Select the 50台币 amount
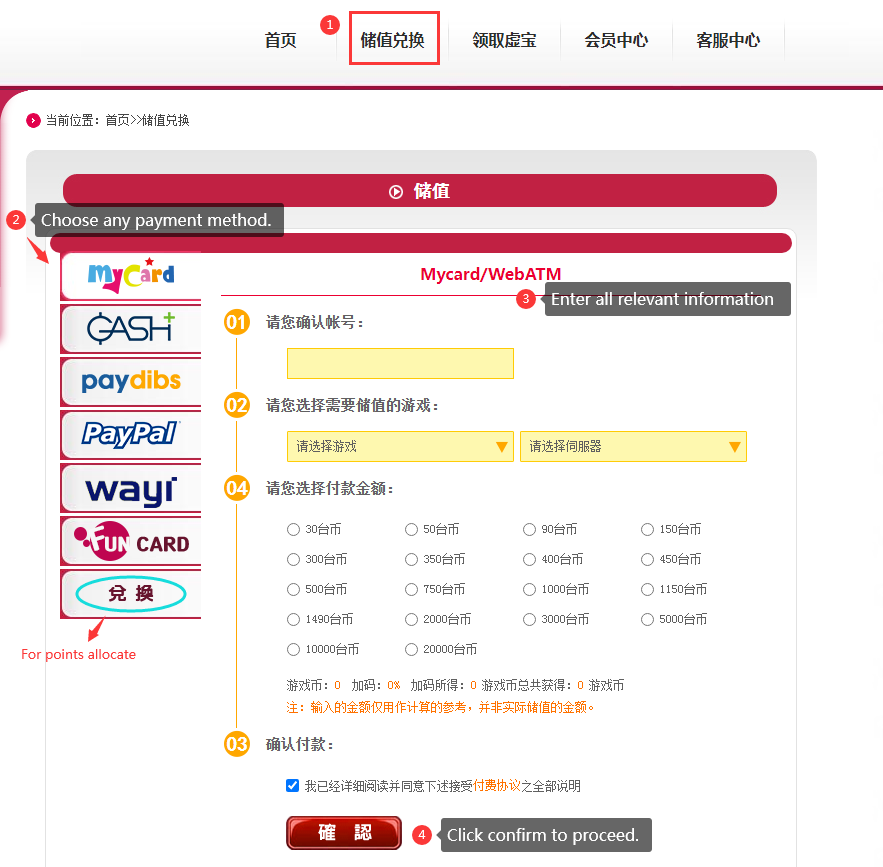The image size is (883, 867). (412, 529)
